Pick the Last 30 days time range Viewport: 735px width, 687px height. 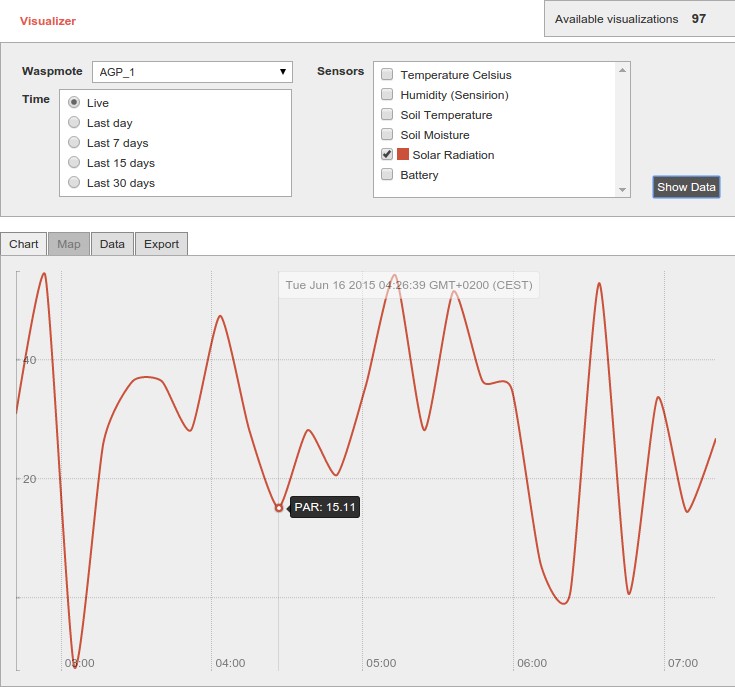[74, 183]
